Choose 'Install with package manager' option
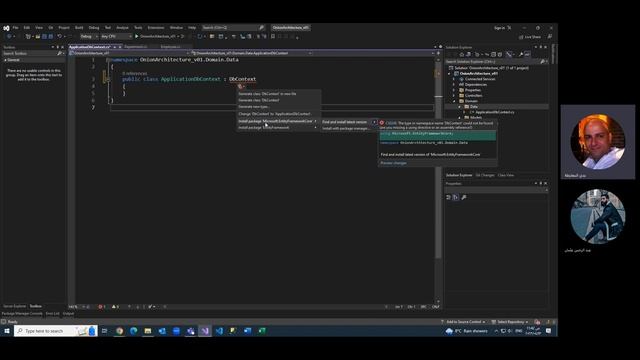Image resolution: width=640 pixels, height=360 pixels. (x=346, y=129)
